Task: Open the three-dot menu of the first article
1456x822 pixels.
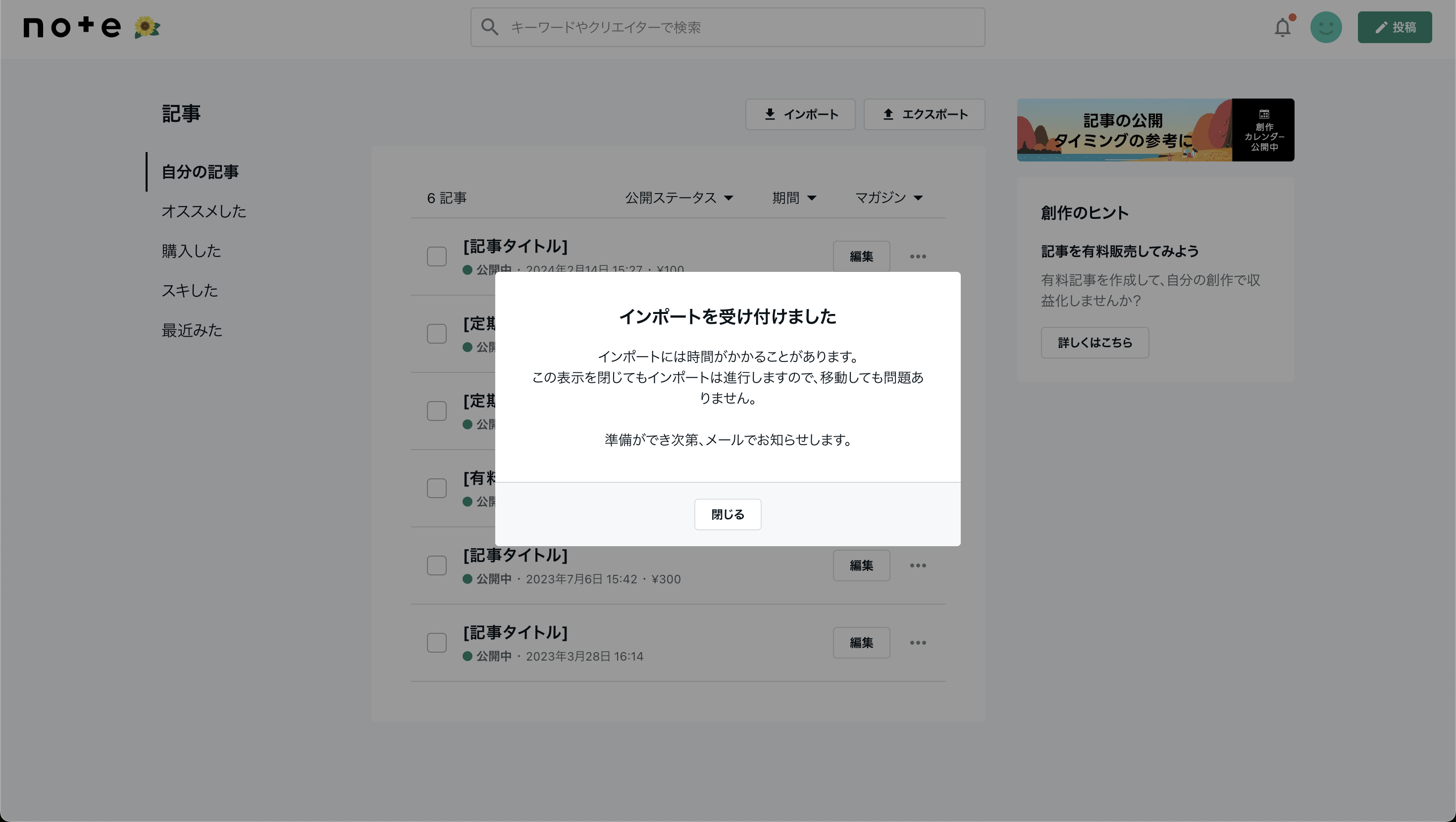Action: pos(917,257)
